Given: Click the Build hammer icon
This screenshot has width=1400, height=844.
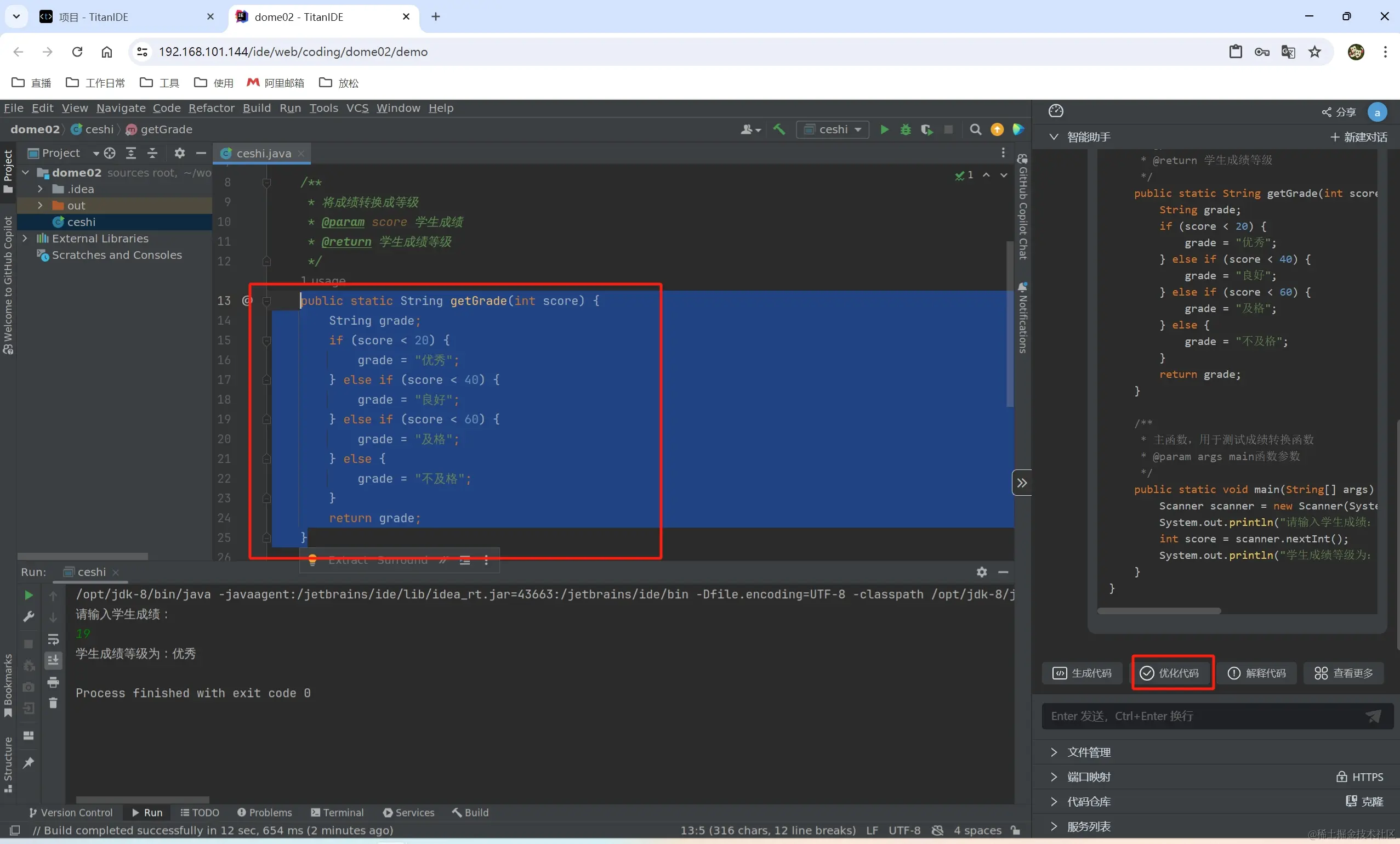Looking at the screenshot, I should [779, 129].
